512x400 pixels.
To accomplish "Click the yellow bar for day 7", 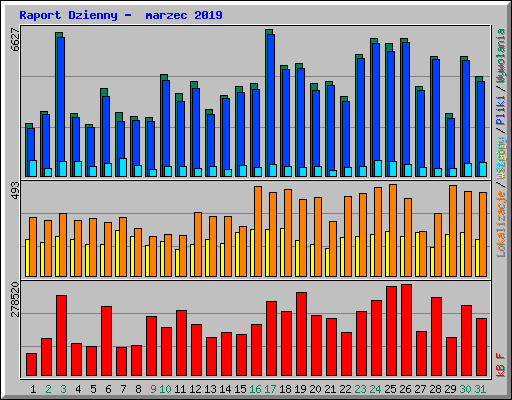I will [117, 253].
